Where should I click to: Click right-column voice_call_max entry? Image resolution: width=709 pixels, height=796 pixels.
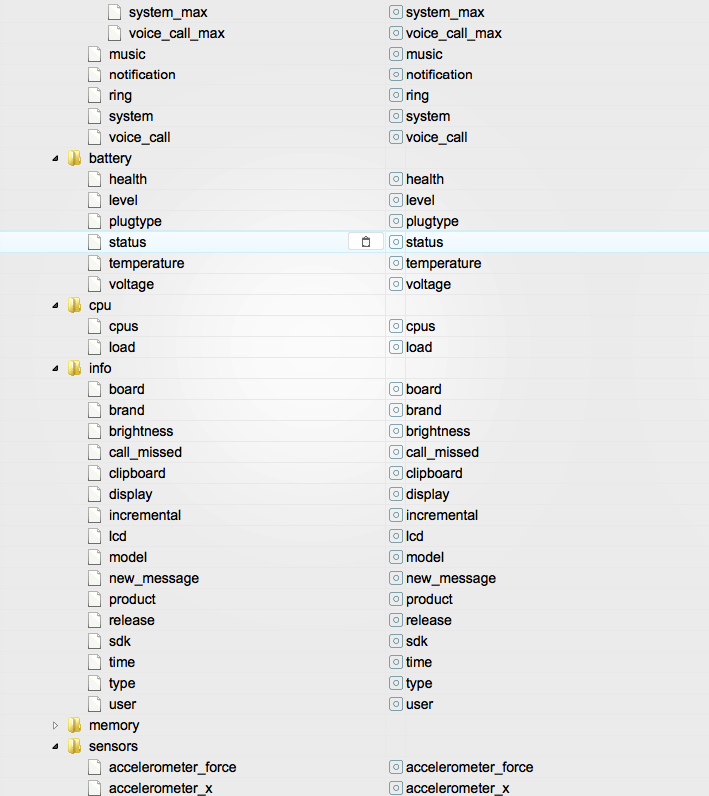tap(454, 34)
